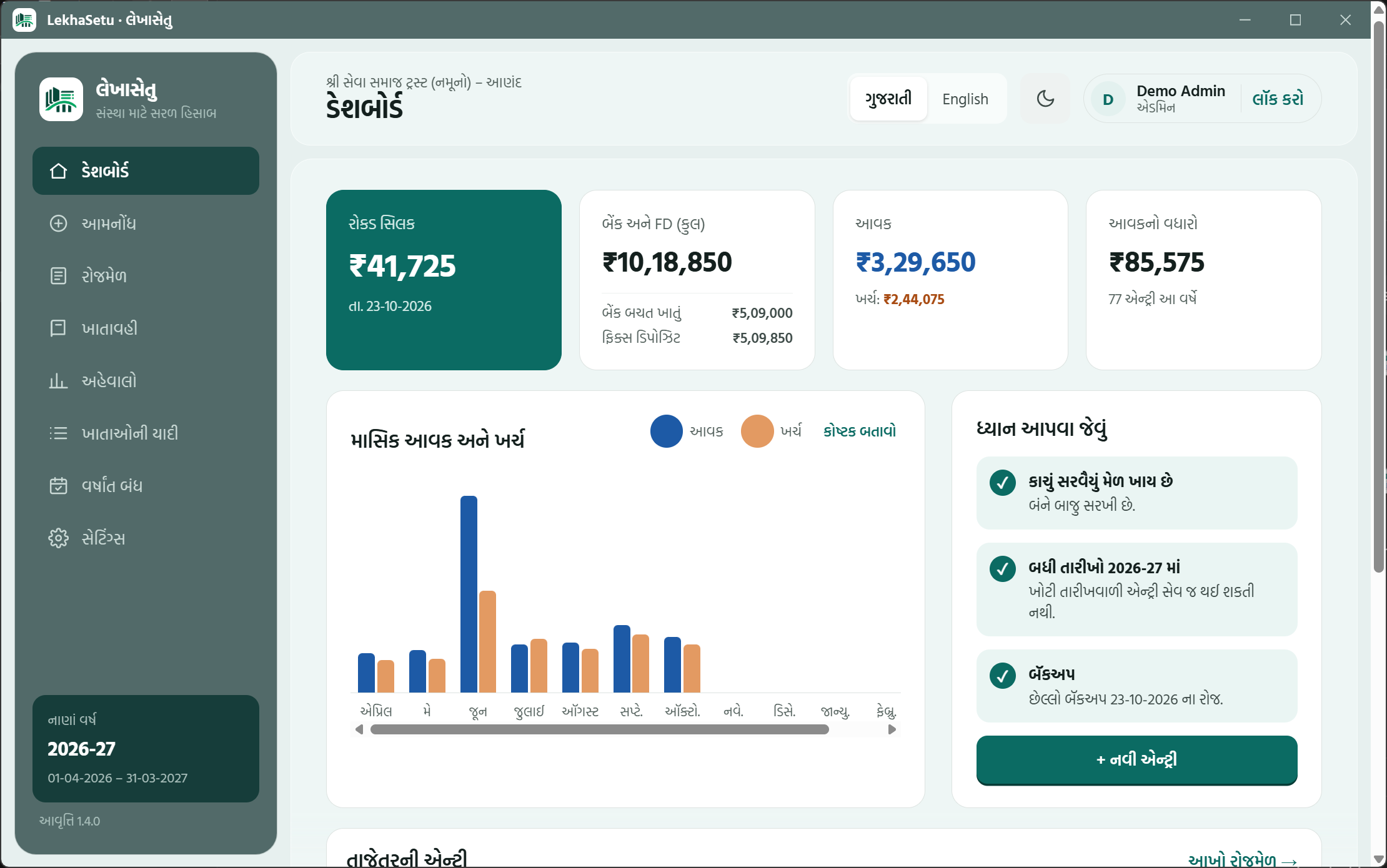Select the ખાતાવહી menu item text
Viewport: 1387px width, 868px height.
click(x=109, y=328)
